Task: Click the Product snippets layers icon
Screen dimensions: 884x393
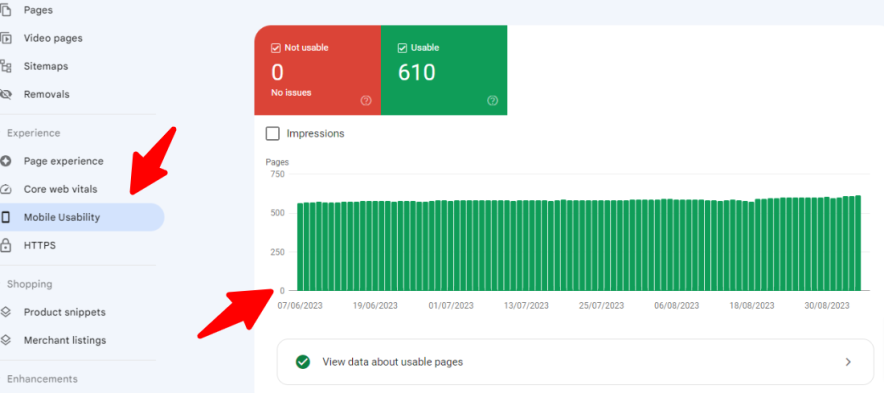Action: point(6,312)
